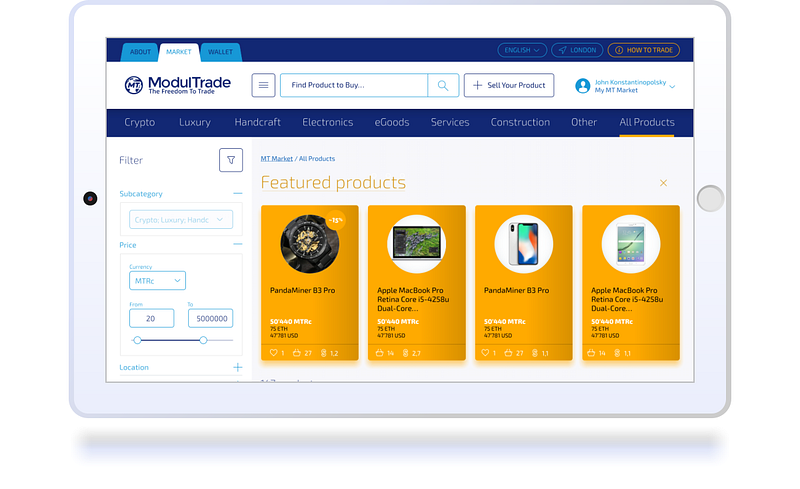This screenshot has height=489, width=800.
Task: Click the rating icon showing 2,7
Action: 406,353
